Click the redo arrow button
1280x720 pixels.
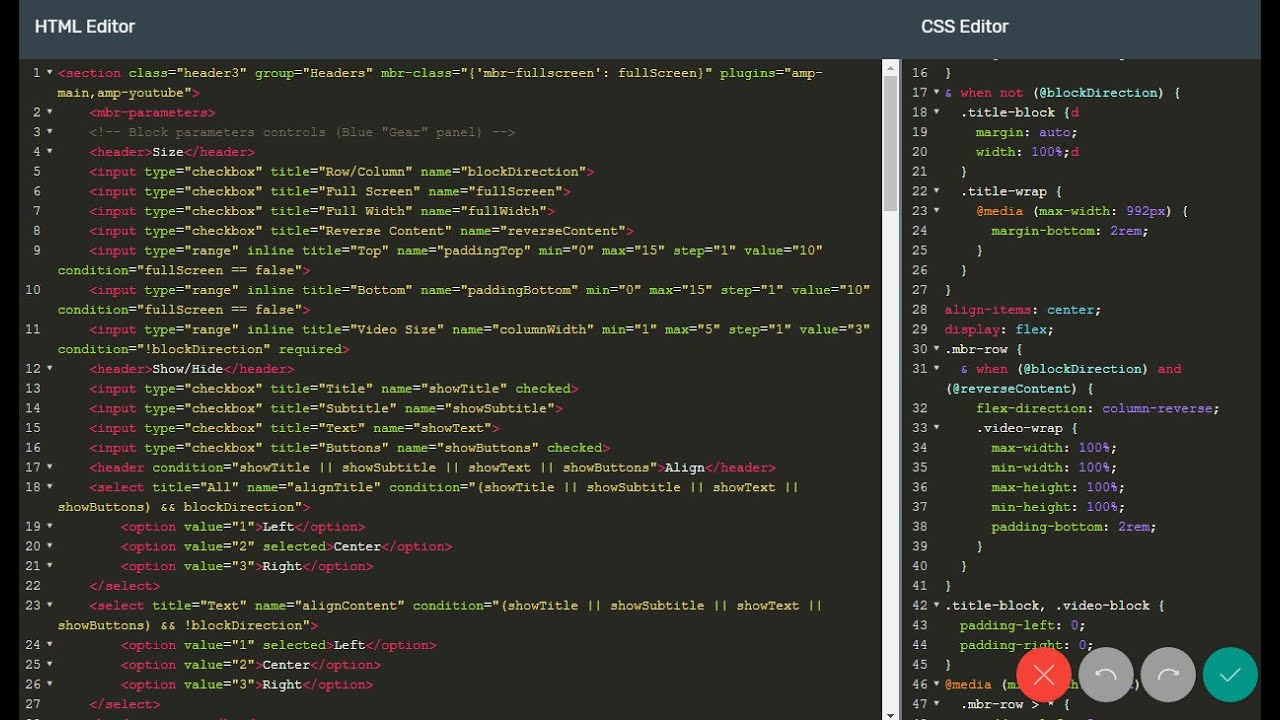1167,675
